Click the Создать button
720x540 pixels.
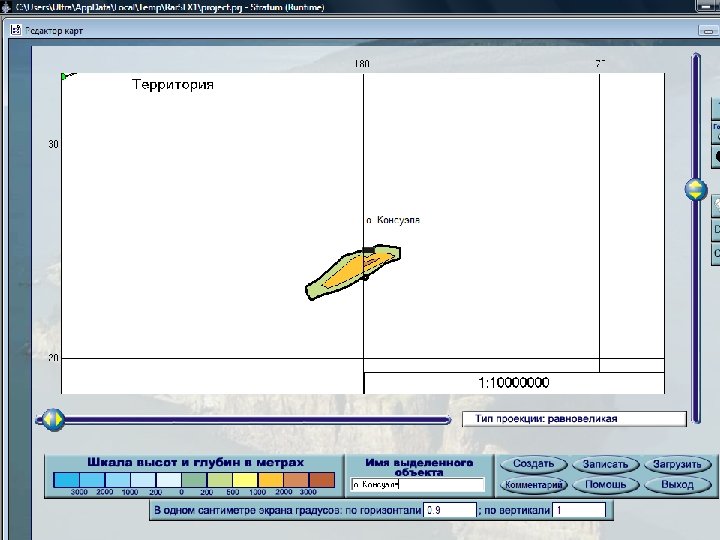tap(533, 464)
